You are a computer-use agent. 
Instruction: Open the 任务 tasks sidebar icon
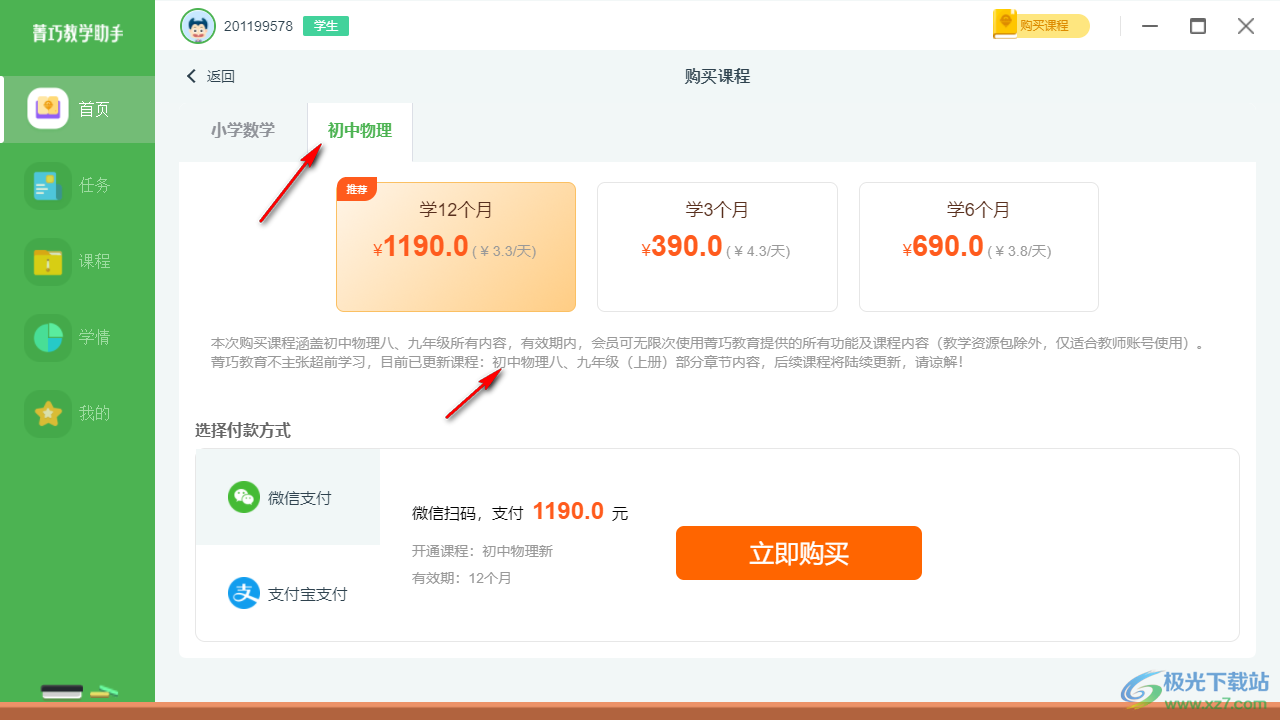click(x=48, y=185)
